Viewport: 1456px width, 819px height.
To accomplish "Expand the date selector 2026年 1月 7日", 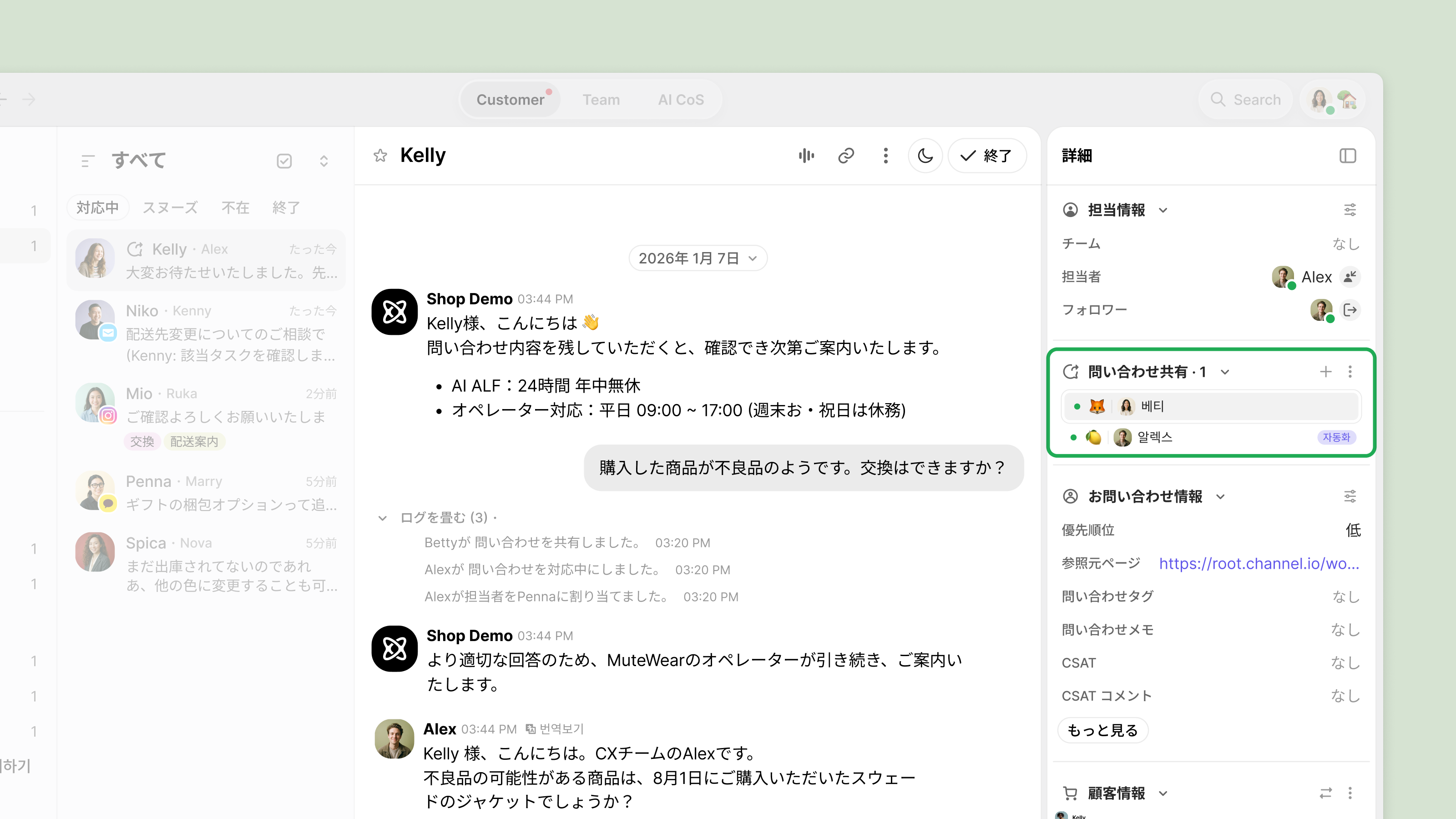I will (698, 258).
